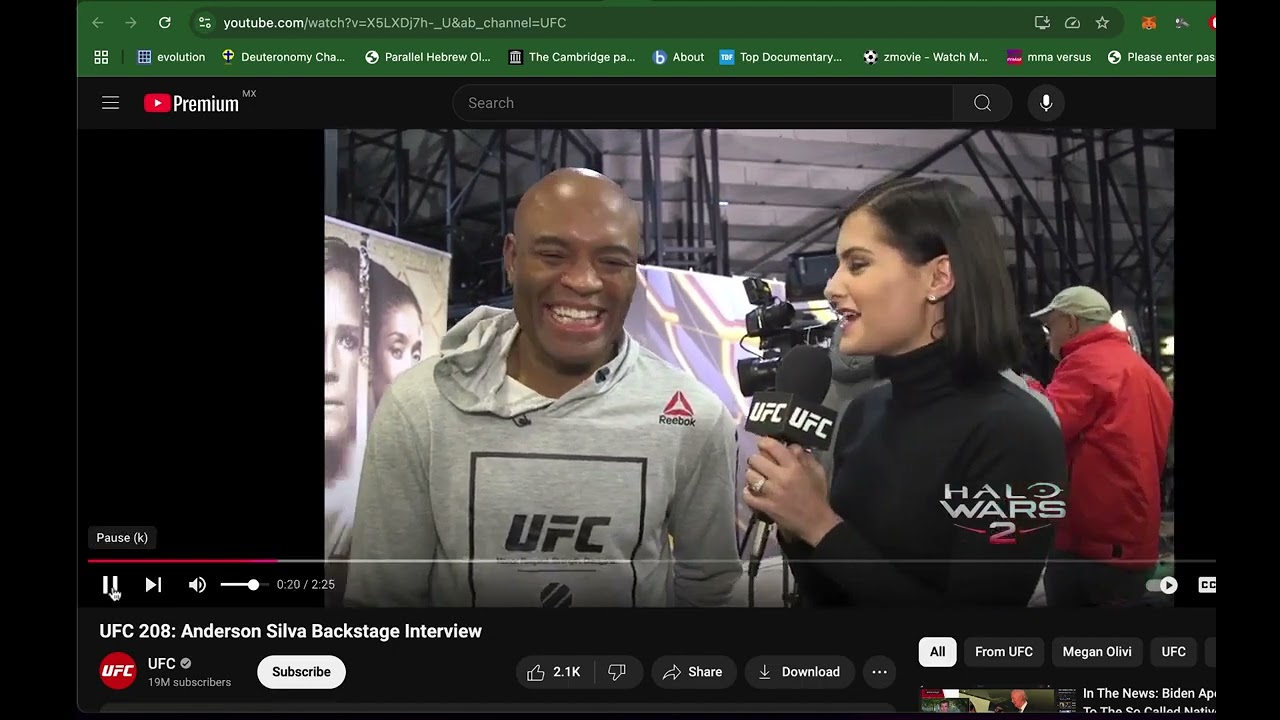Adjust the volume slider
This screenshot has width=1280, height=720.
243,585
